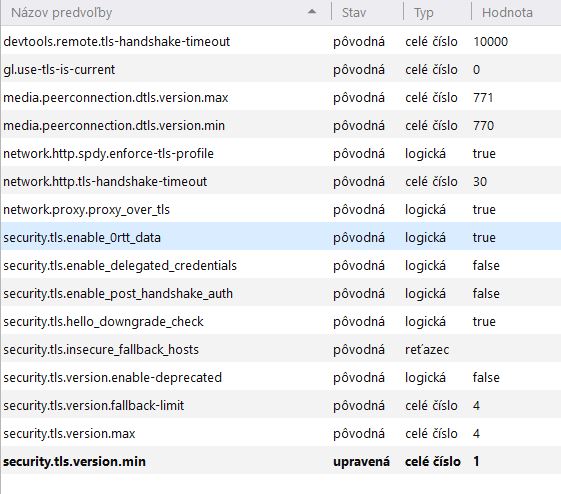This screenshot has height=494, width=561.
Task: Select the bold security.tls.version.min preference
Action: pos(281,461)
